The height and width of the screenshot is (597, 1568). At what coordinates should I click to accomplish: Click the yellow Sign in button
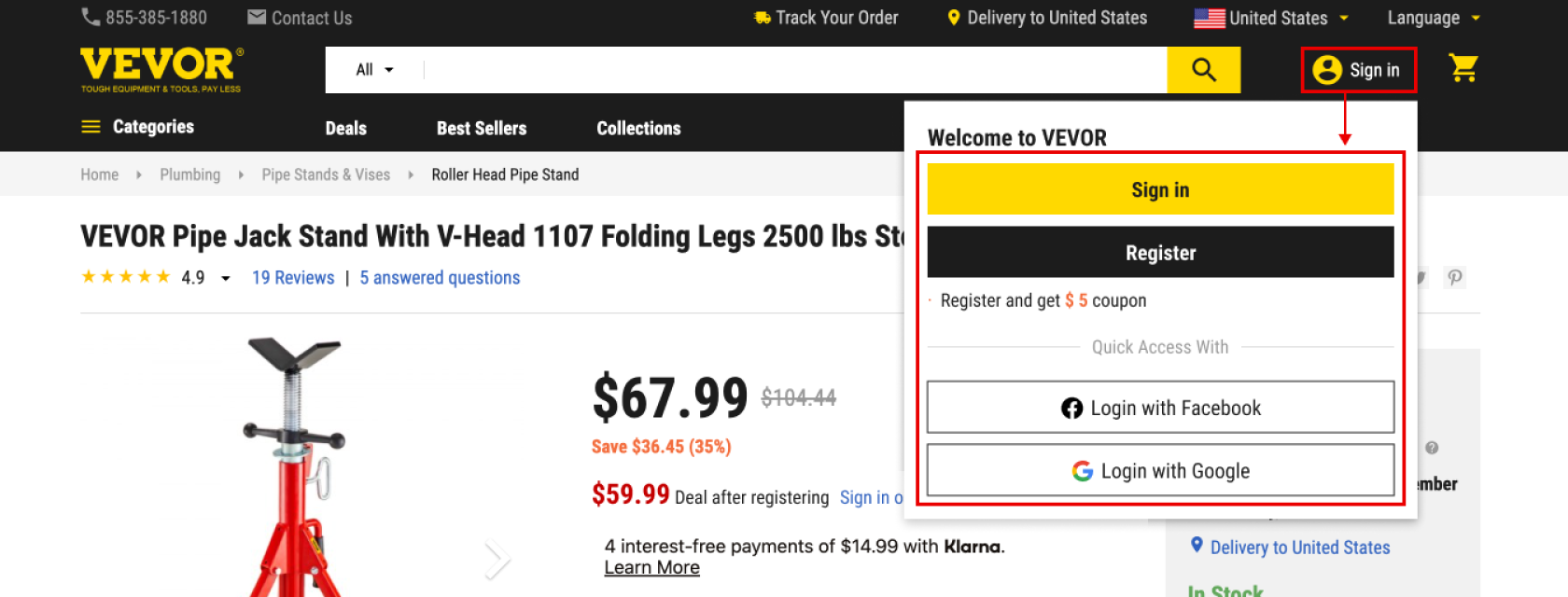pyautogui.click(x=1160, y=189)
